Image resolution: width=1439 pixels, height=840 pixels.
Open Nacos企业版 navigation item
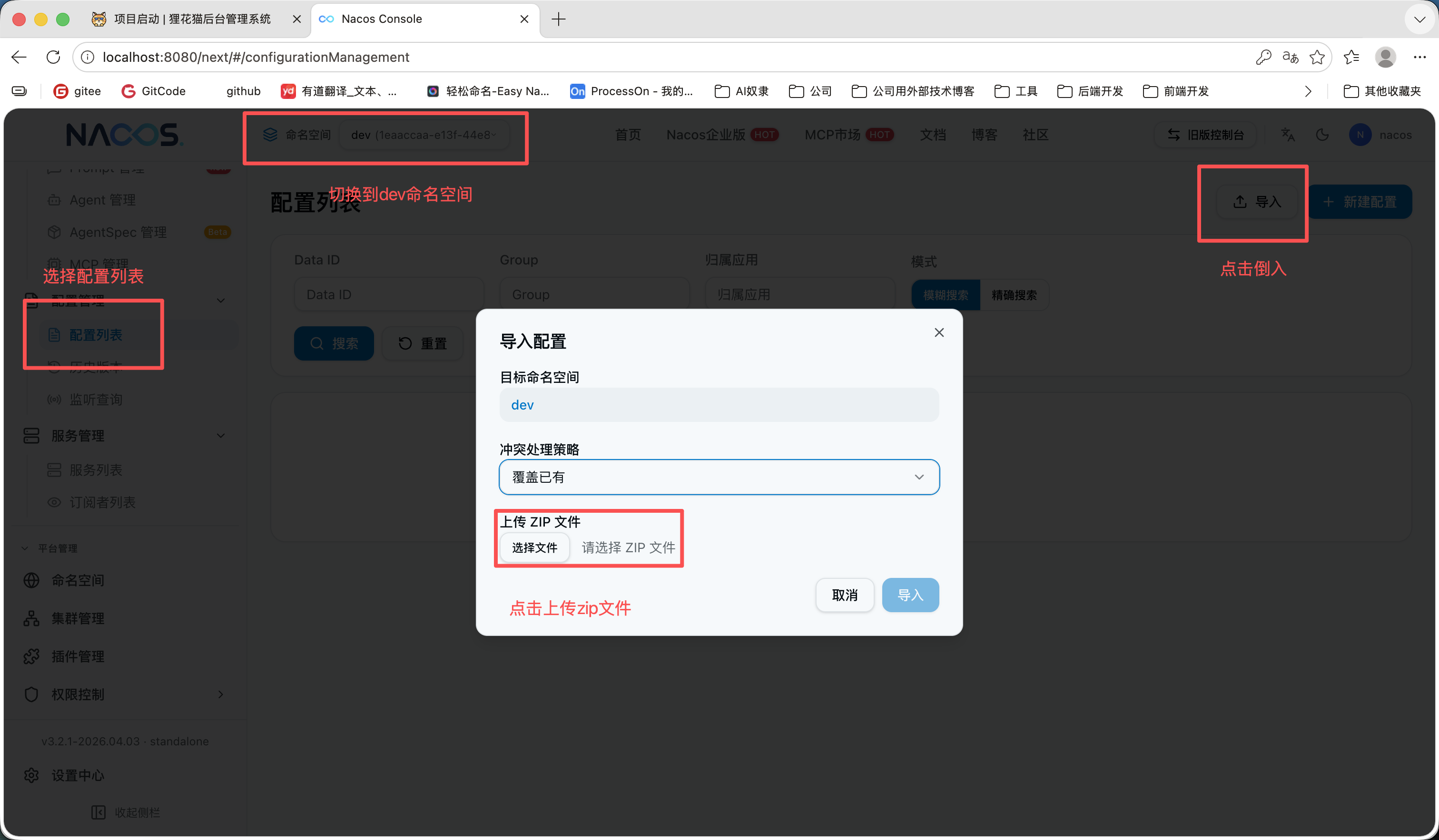[722, 135]
